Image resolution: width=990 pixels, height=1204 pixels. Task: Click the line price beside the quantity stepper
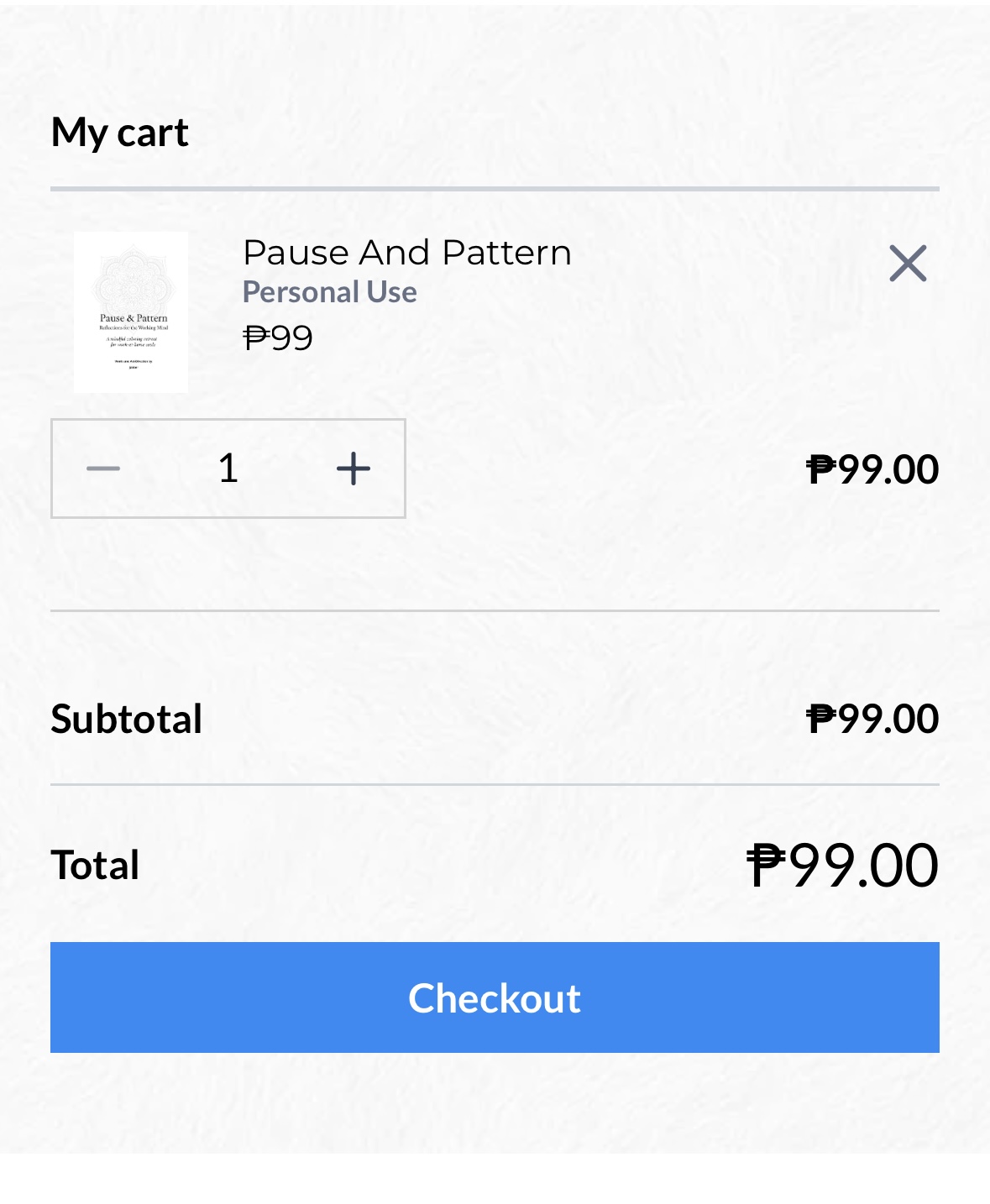872,469
